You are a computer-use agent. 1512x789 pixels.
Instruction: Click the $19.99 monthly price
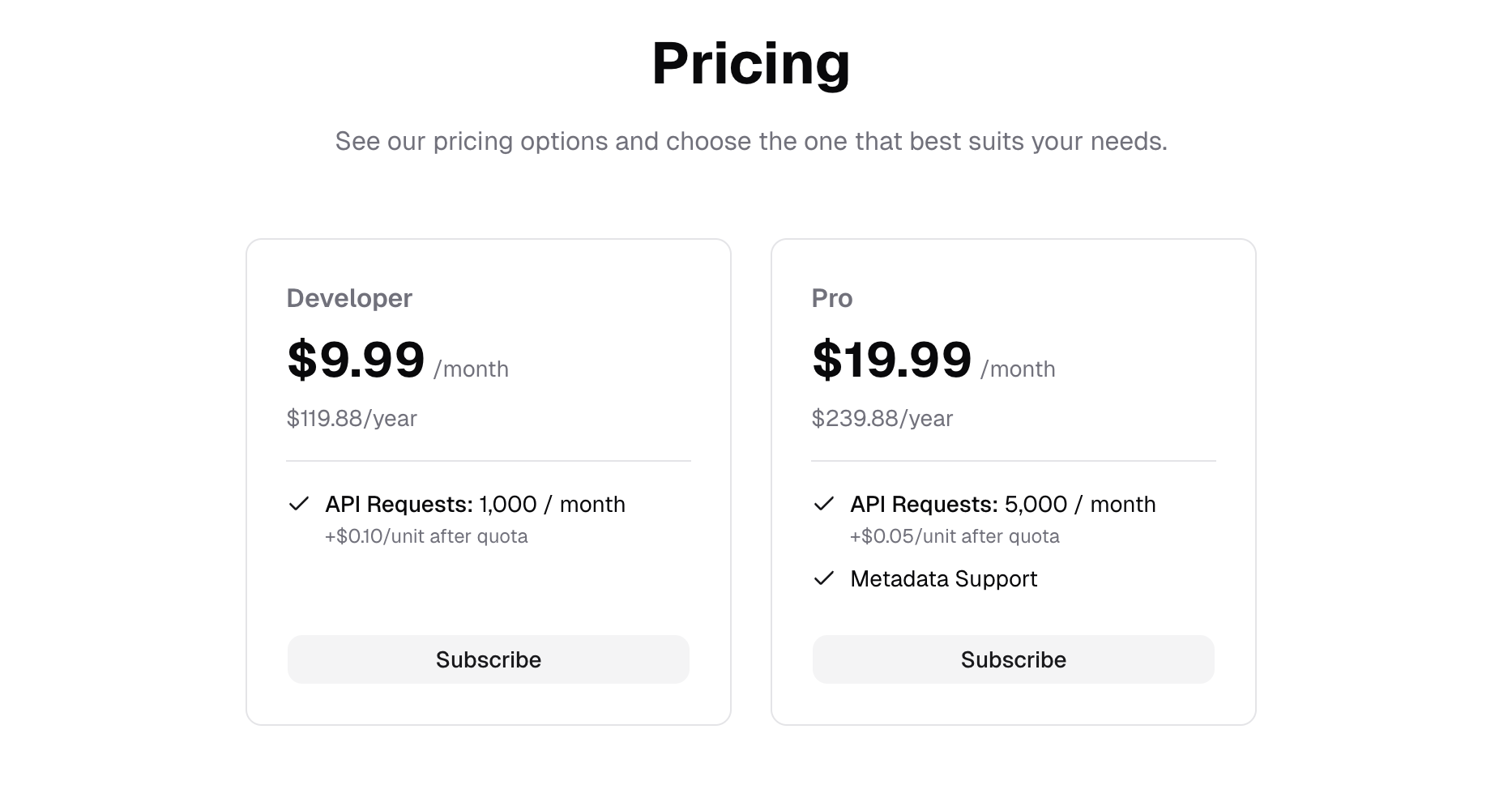(x=891, y=360)
